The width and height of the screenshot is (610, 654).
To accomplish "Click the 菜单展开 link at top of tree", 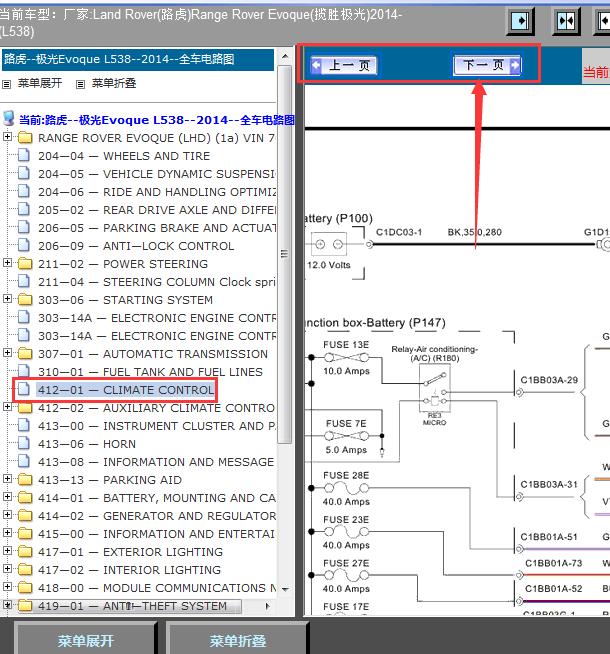I will tap(39, 83).
